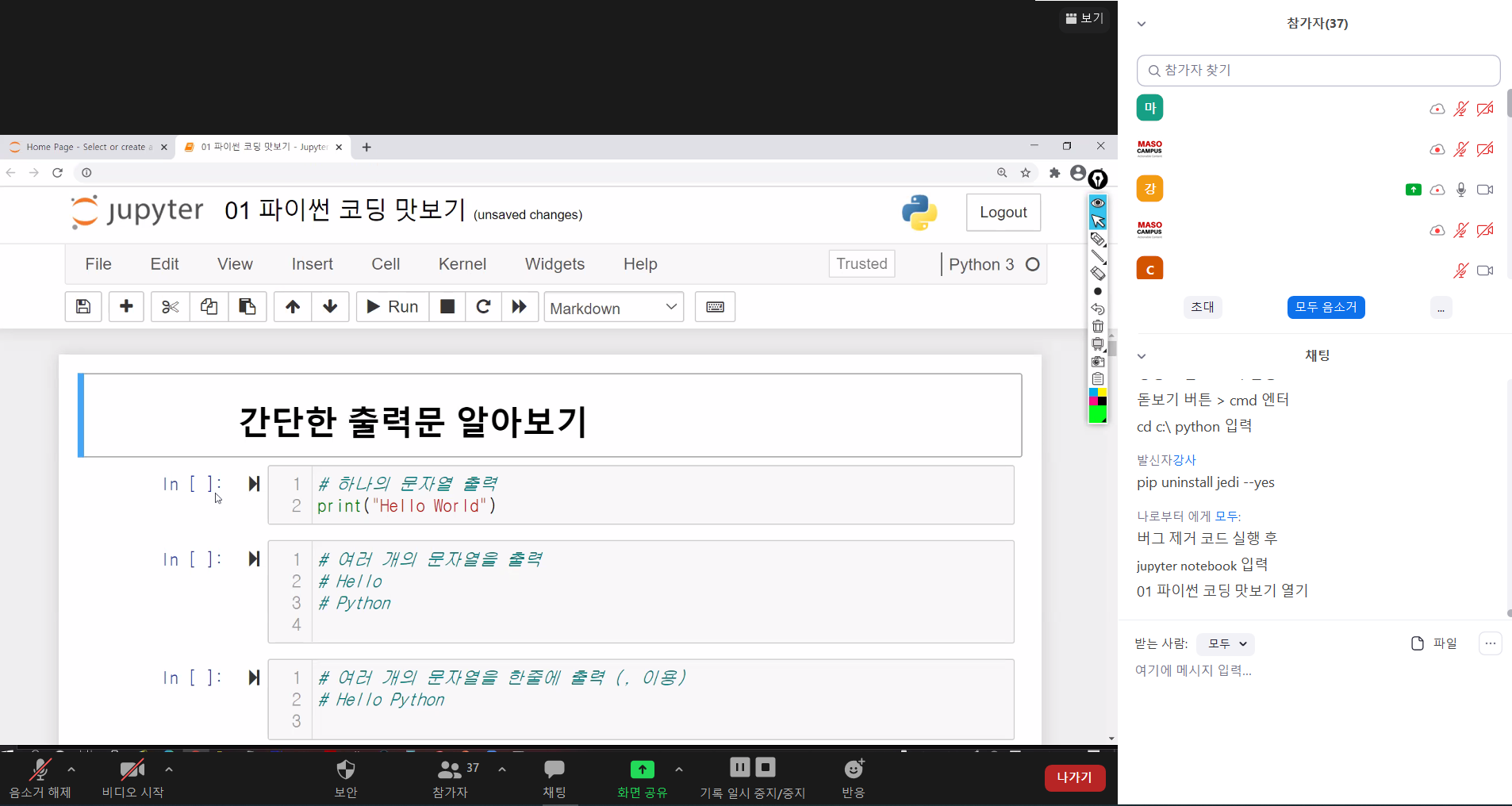Click the participant search field

point(1318,71)
